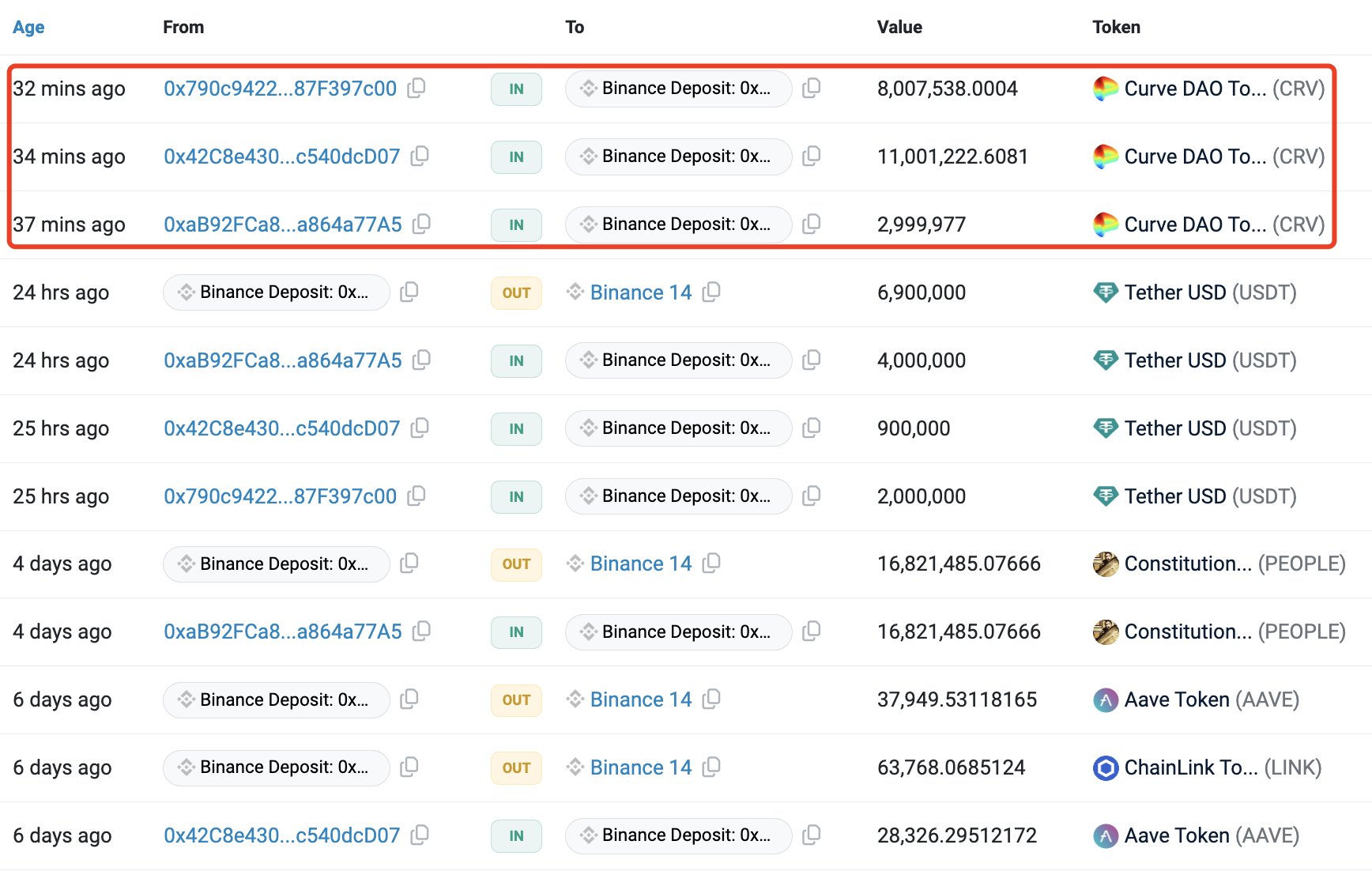Open Tether USD token in 900,000 row

[x=1195, y=428]
